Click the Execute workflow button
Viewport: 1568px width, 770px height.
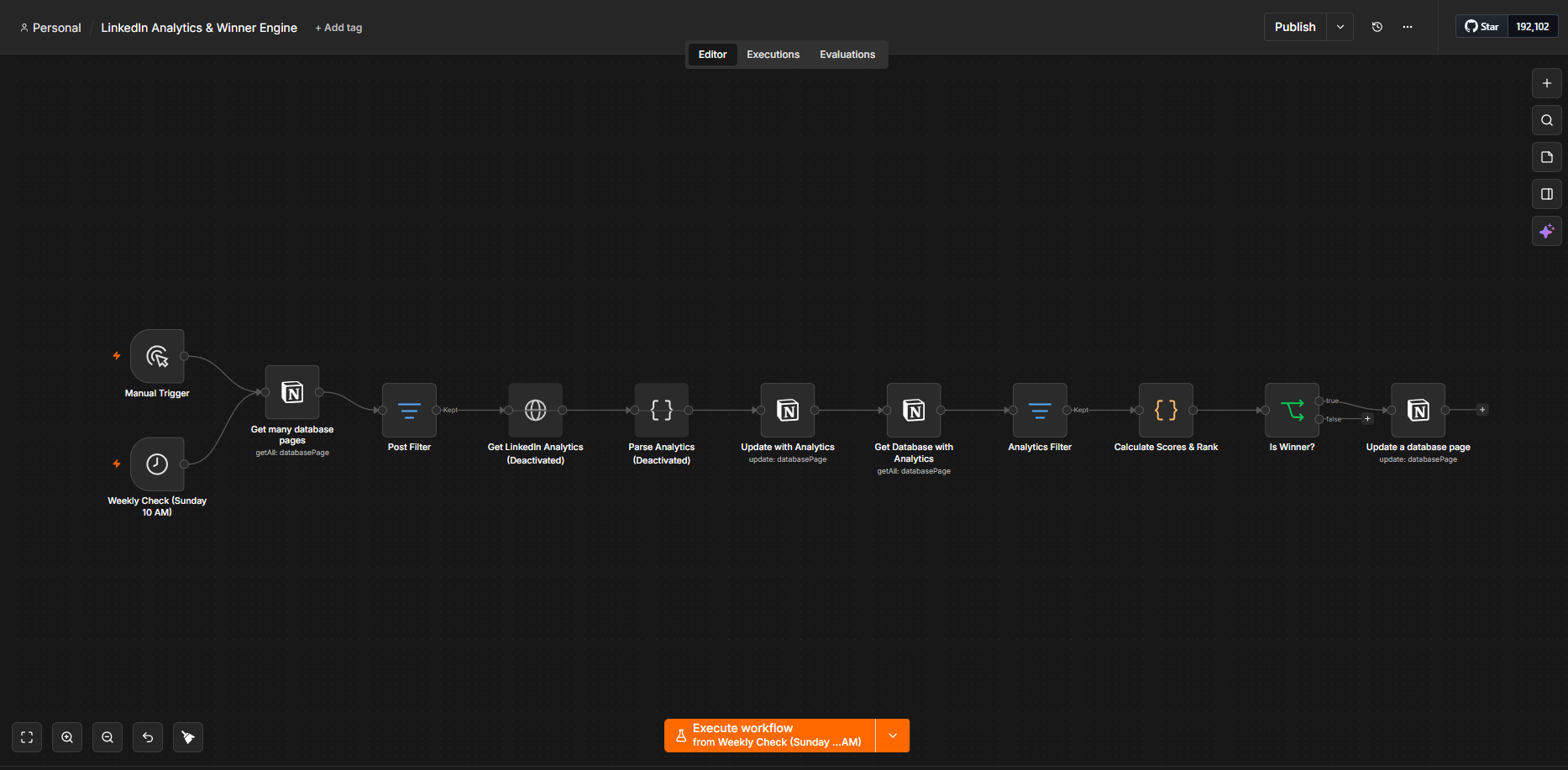tap(769, 736)
